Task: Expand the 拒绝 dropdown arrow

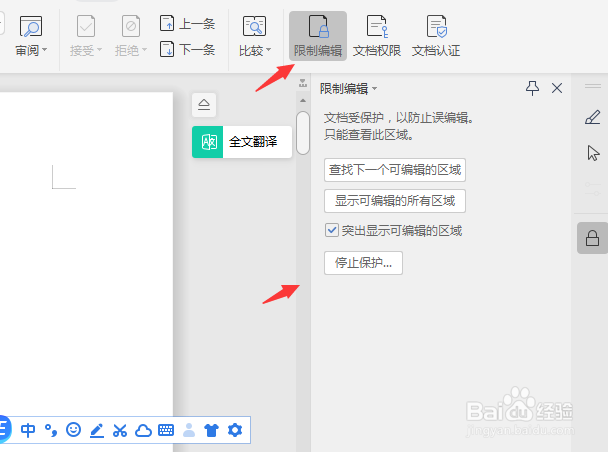Action: (144, 50)
